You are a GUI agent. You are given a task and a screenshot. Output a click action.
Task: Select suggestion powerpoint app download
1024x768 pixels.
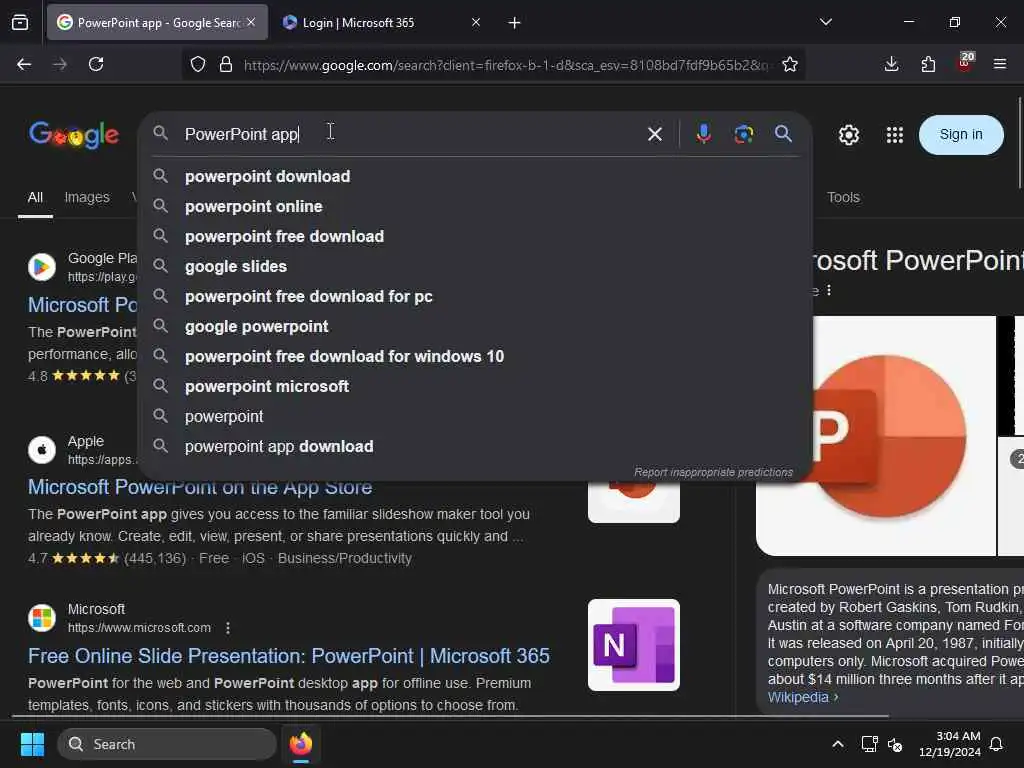475,447
